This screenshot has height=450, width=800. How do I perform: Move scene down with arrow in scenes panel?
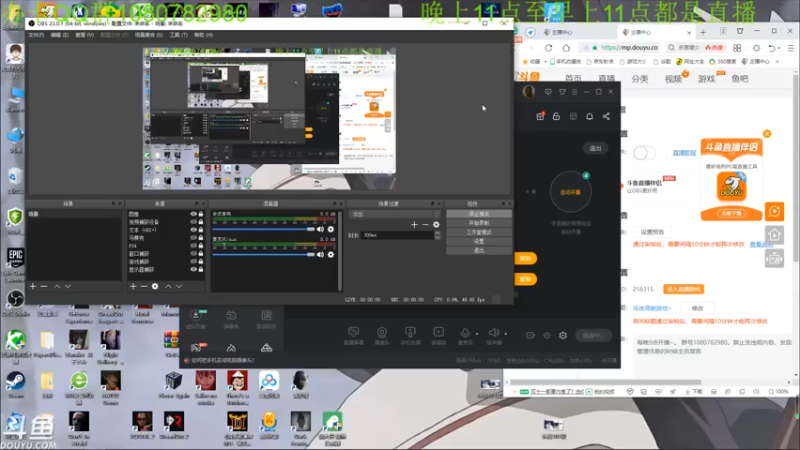click(68, 286)
